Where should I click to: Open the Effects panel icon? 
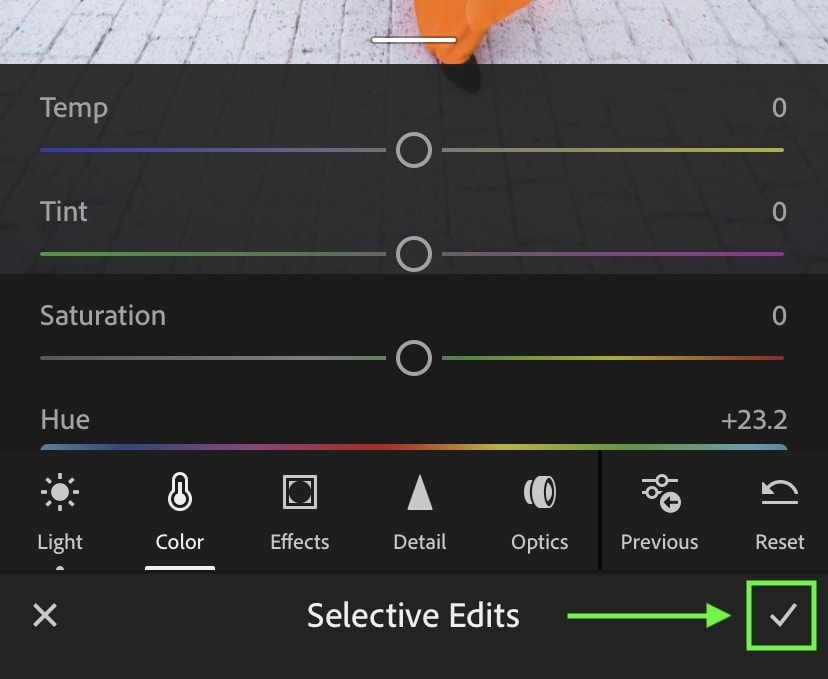pyautogui.click(x=300, y=492)
